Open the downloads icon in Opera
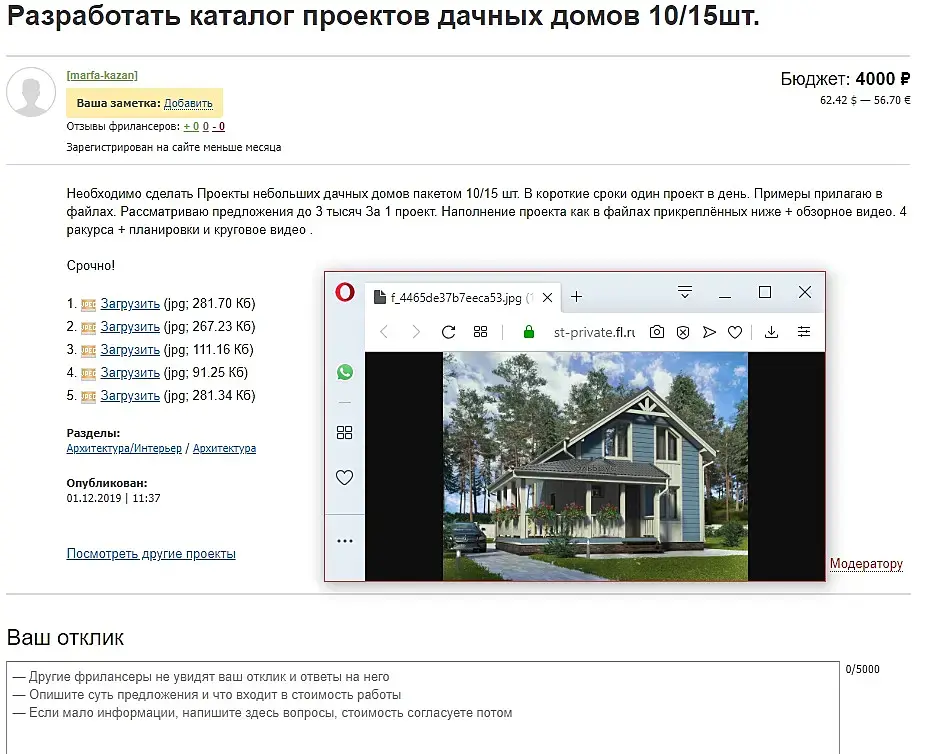Viewport: 932px width, 754px height. (772, 332)
